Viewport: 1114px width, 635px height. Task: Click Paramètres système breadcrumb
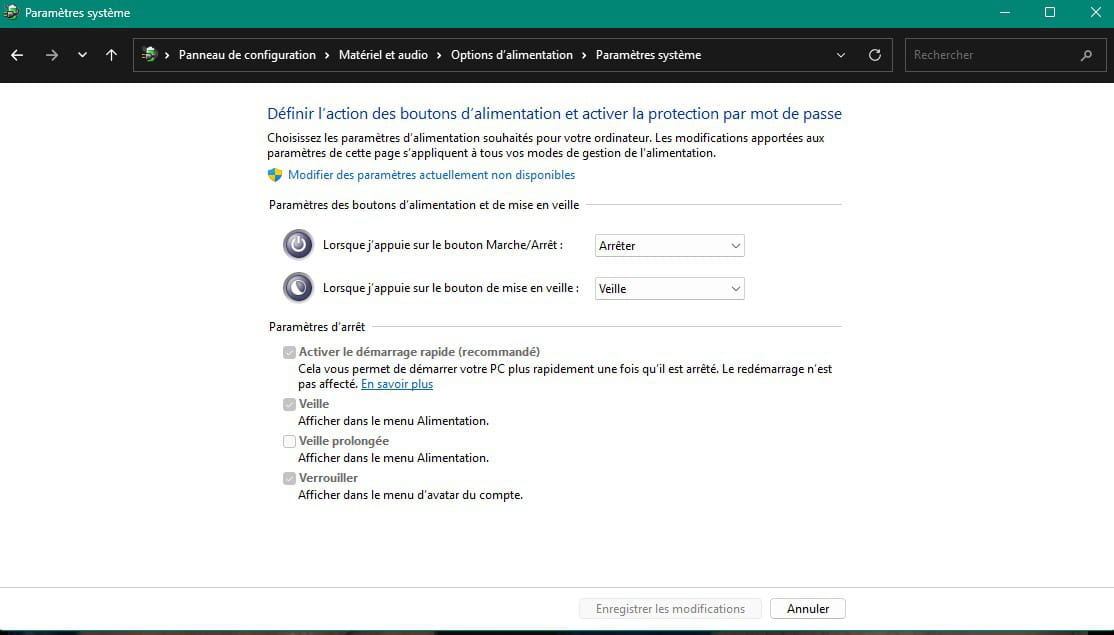(648, 55)
